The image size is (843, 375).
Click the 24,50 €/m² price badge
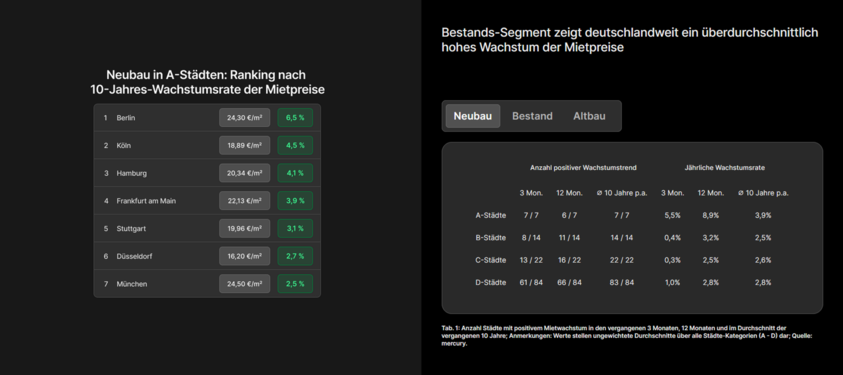(245, 284)
